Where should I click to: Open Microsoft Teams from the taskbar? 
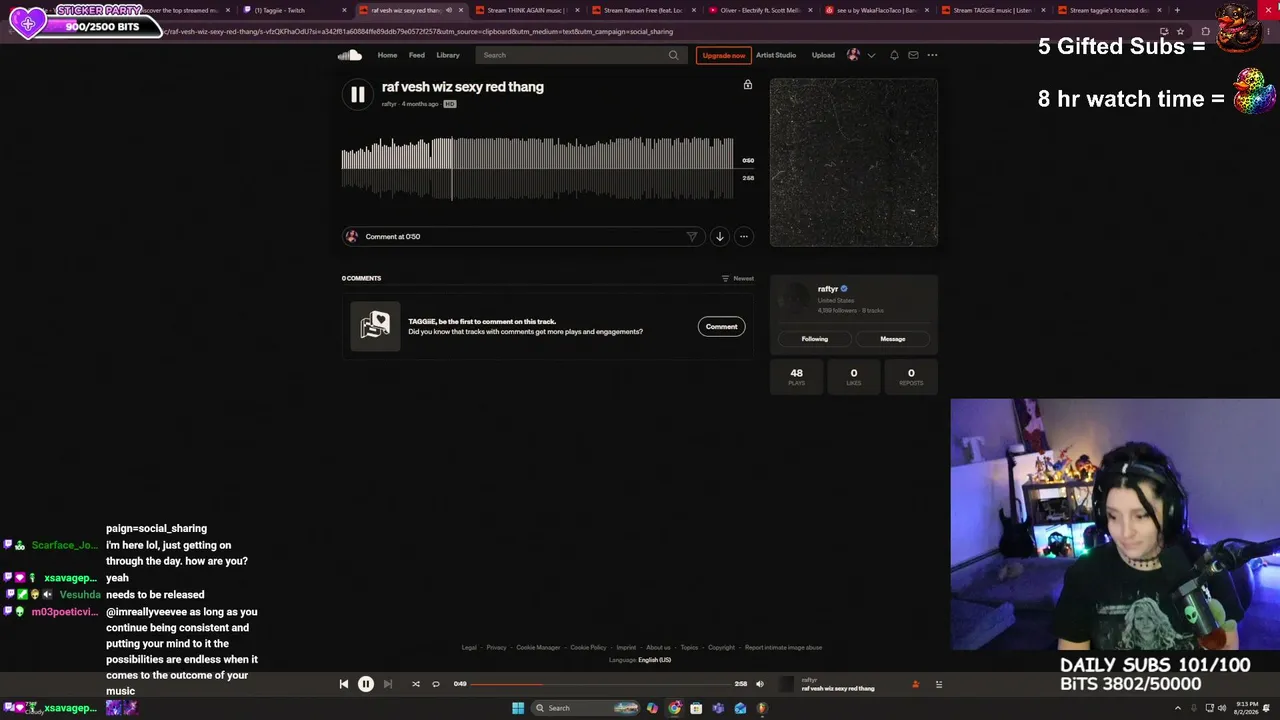718,708
